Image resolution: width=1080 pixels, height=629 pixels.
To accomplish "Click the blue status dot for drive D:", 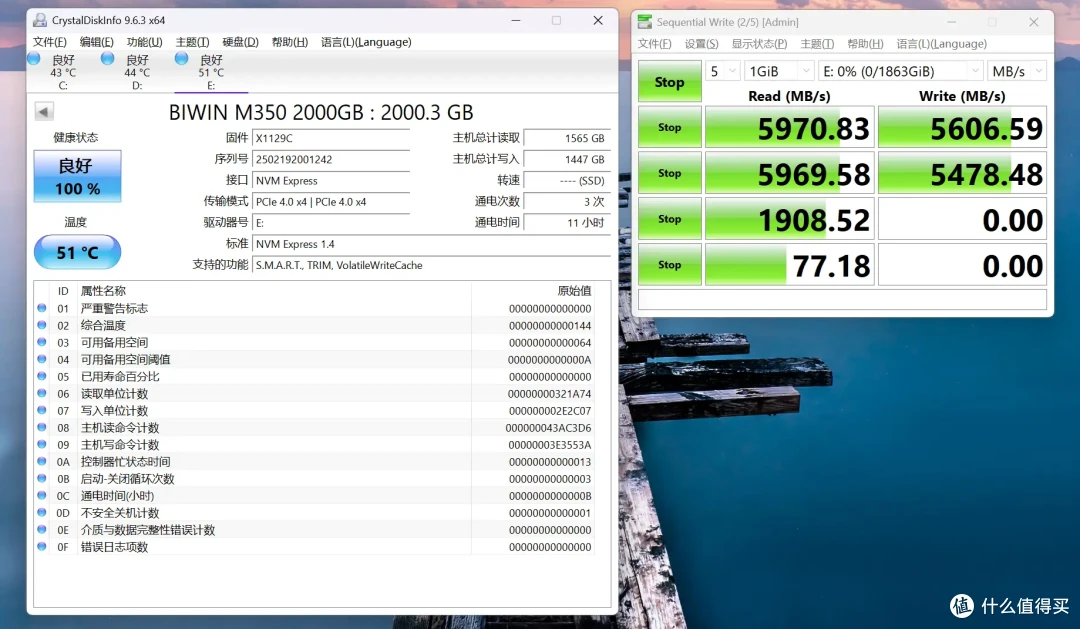I will coord(107,59).
